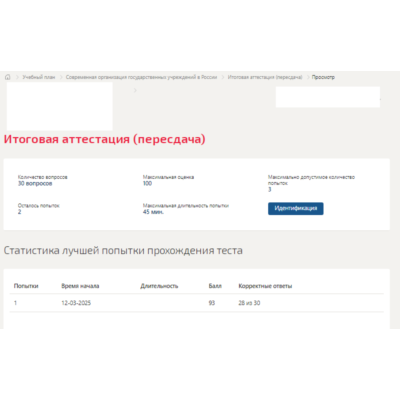
Task: Select the Просмотр breadcrumb item
Action: [x=323, y=77]
